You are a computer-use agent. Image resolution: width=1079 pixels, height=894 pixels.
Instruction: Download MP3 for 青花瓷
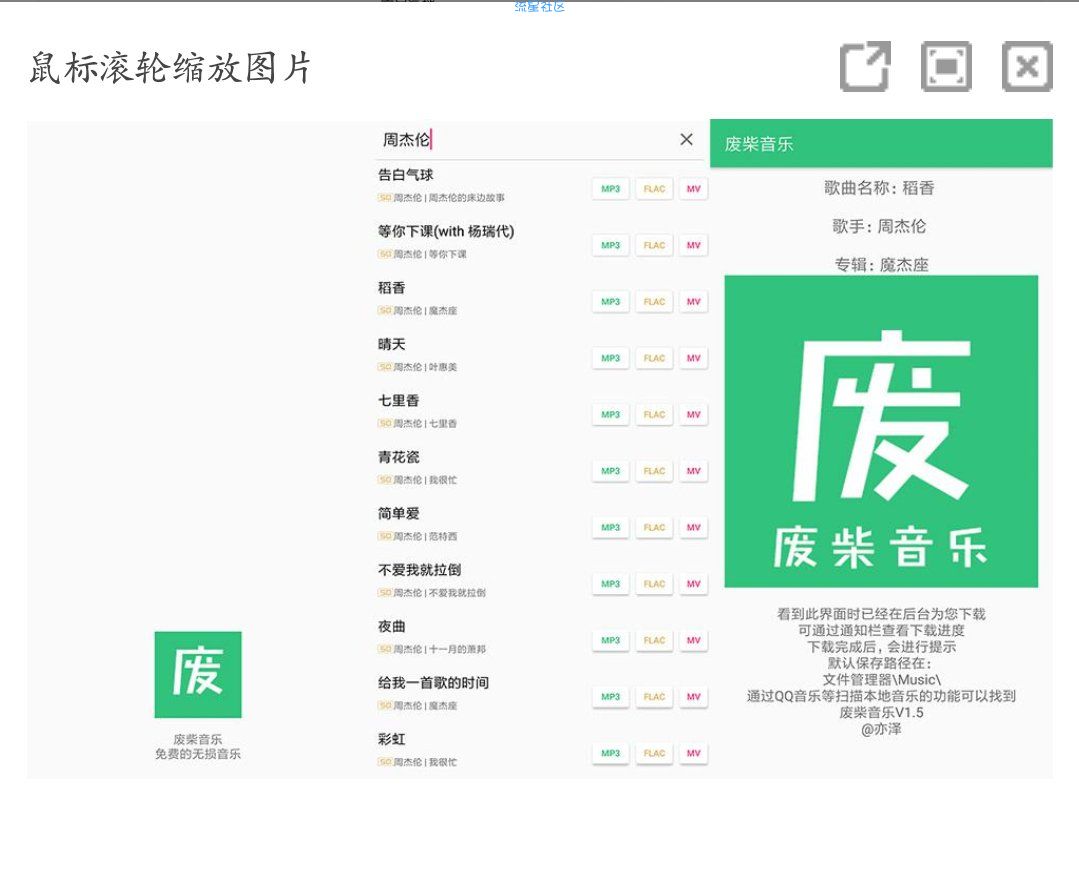tap(610, 471)
